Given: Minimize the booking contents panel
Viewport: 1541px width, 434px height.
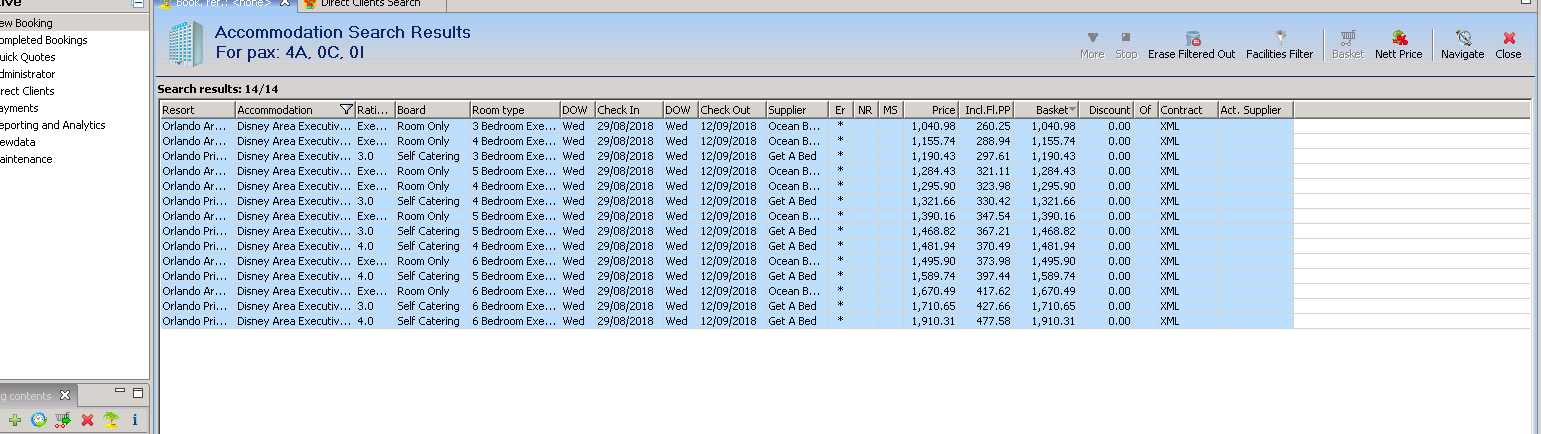Looking at the screenshot, I should click(120, 392).
